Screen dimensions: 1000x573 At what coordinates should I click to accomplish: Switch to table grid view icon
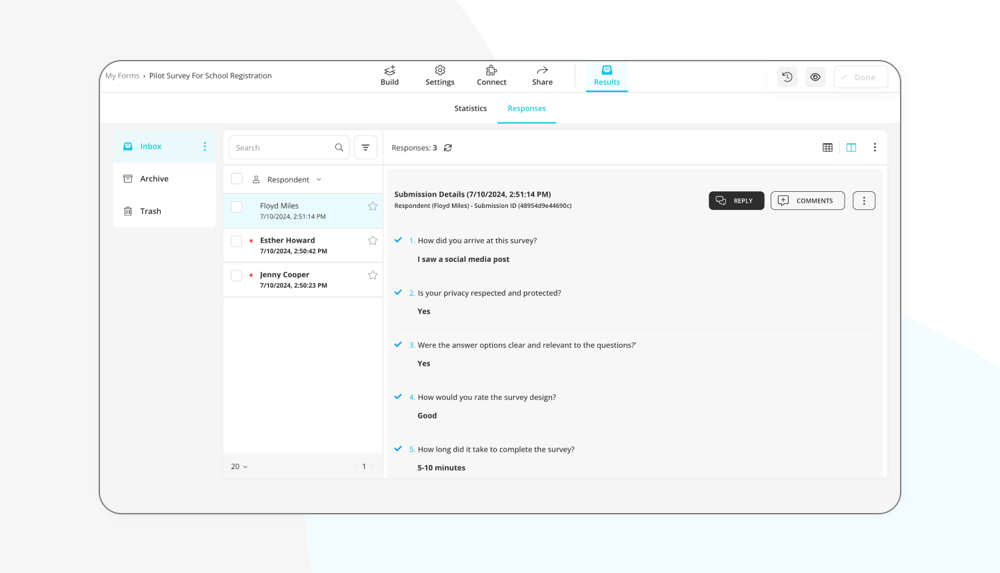click(x=827, y=148)
